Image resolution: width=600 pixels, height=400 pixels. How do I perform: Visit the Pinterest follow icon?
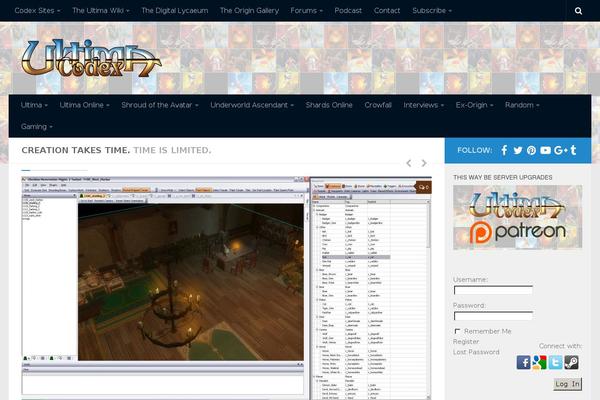(x=531, y=150)
